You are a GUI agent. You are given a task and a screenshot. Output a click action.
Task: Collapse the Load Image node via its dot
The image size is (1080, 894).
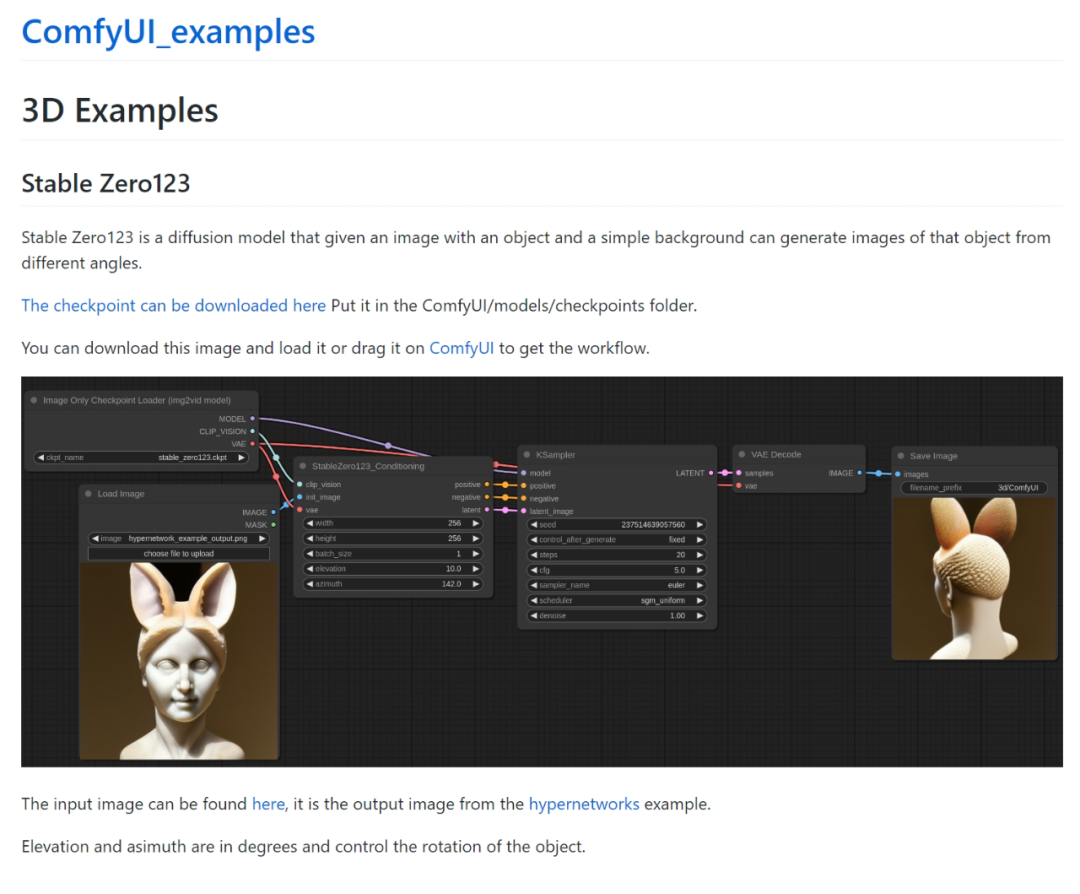[88, 494]
